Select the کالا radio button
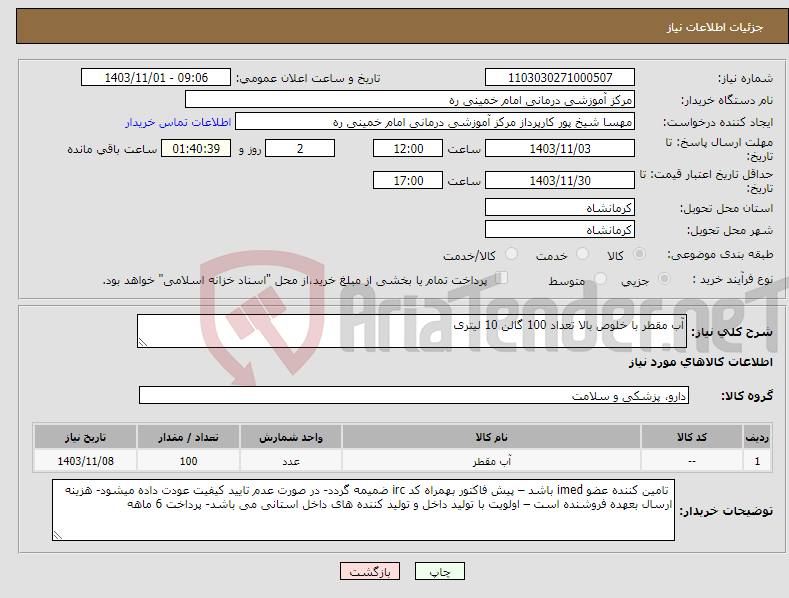The image size is (789, 598). tap(640, 254)
